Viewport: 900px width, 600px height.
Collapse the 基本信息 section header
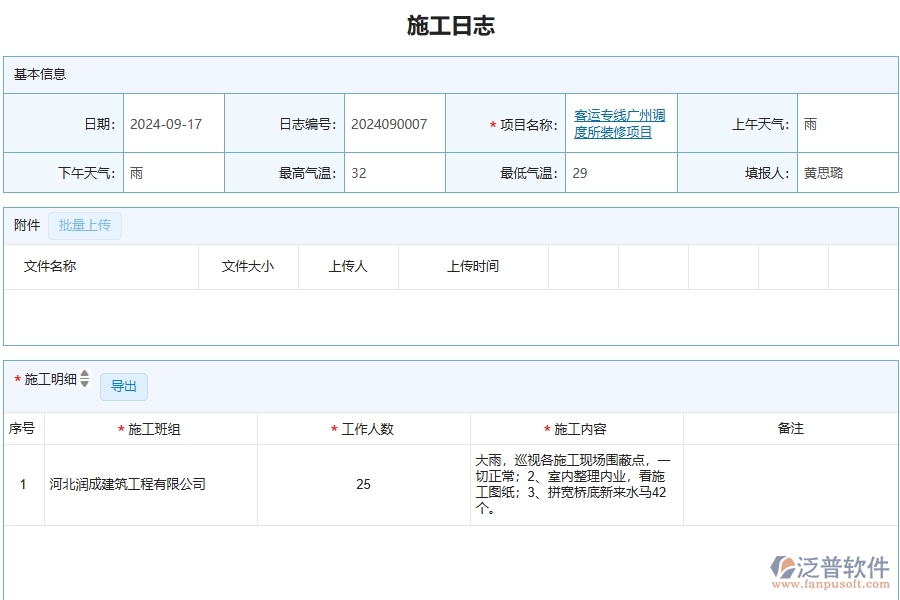tap(38, 74)
